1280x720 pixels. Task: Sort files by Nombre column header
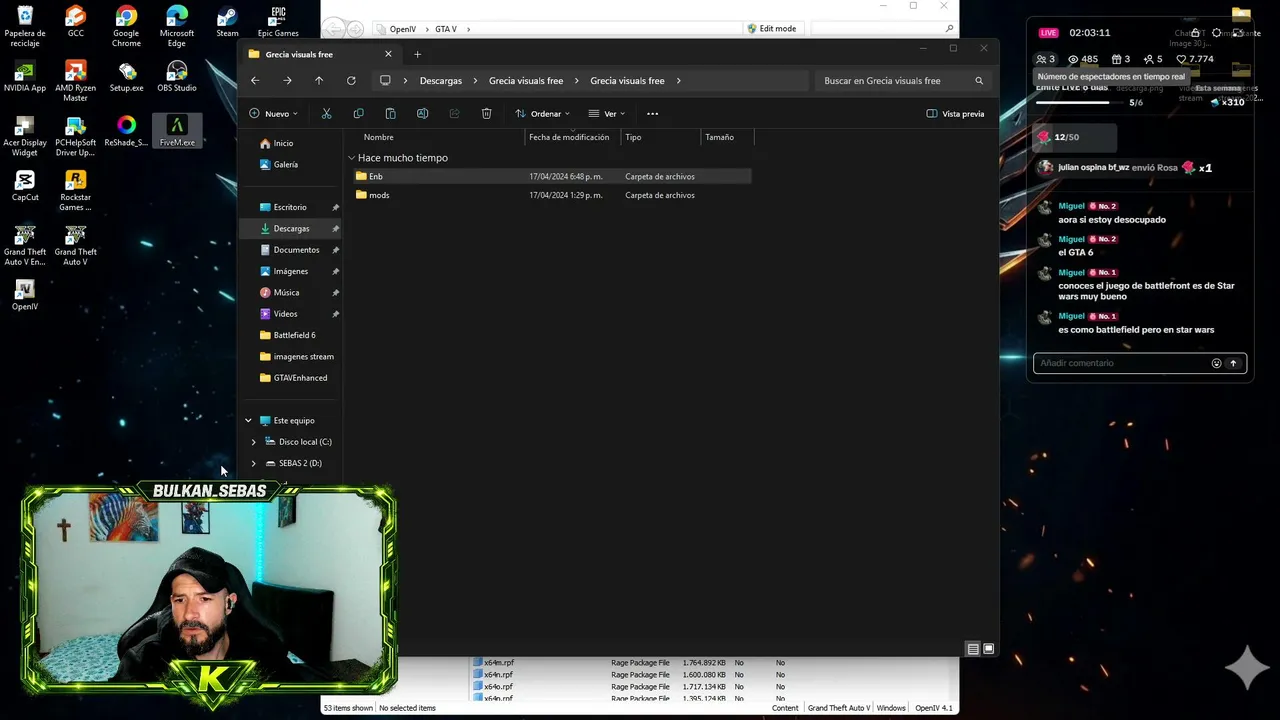click(378, 137)
